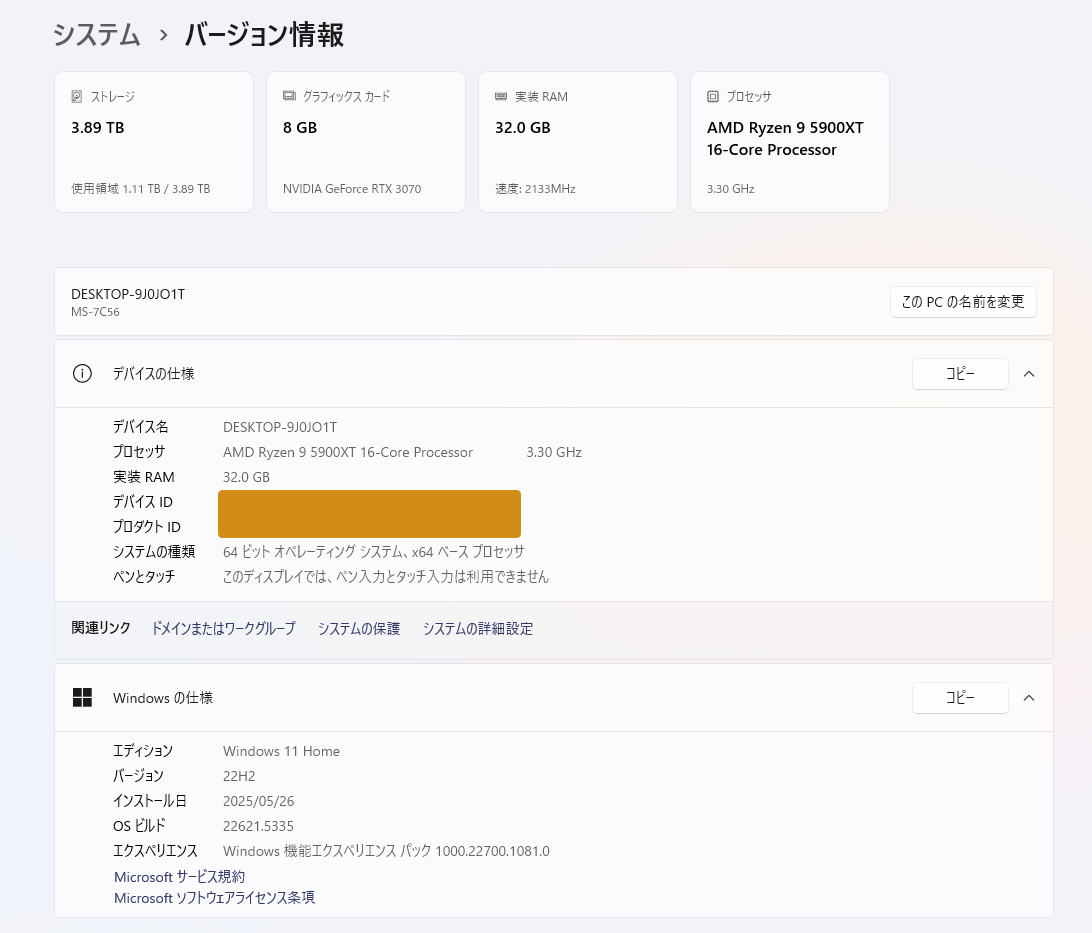The height and width of the screenshot is (933, 1092).
Task: Click 速度: 2133MHz text
Action: point(535,189)
